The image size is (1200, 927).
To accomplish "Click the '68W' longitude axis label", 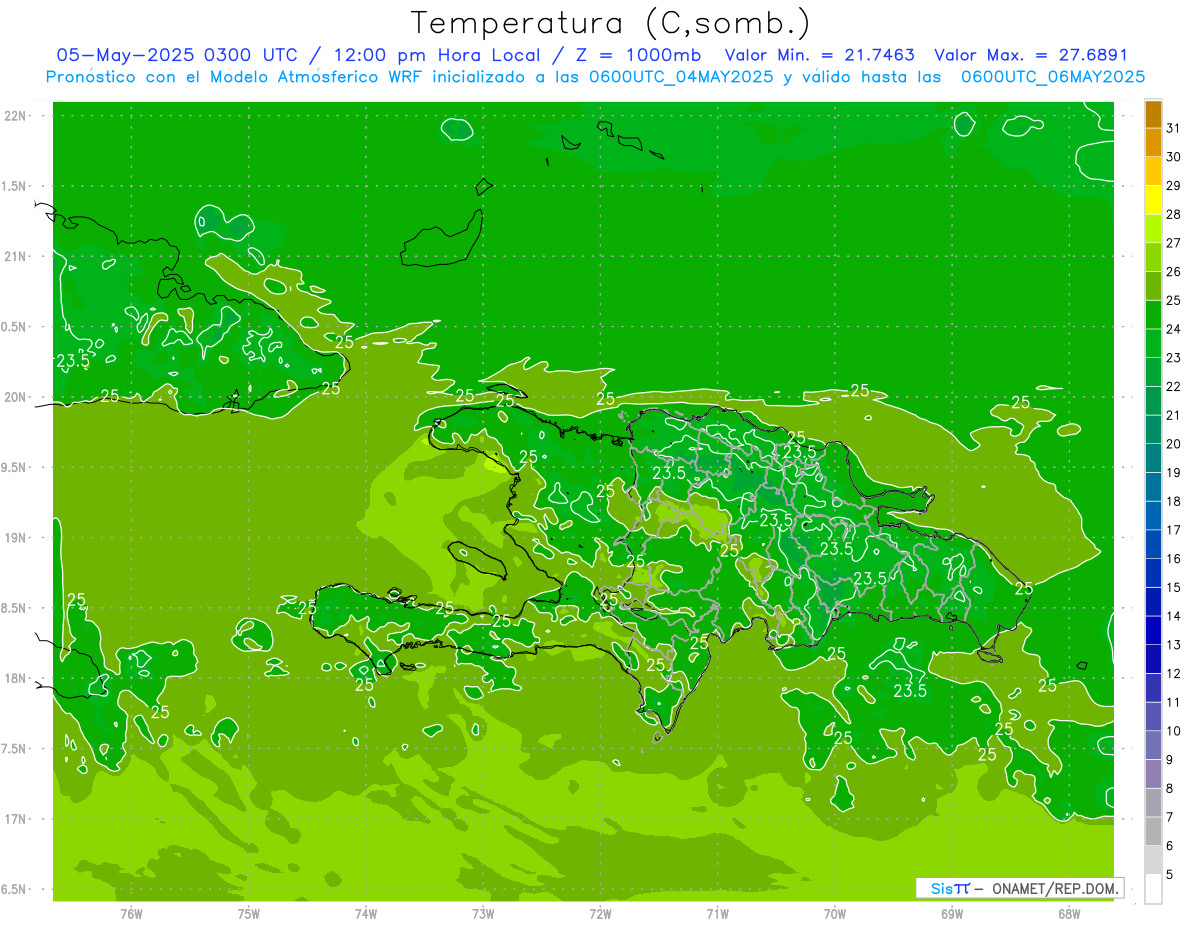I will [x=1069, y=913].
